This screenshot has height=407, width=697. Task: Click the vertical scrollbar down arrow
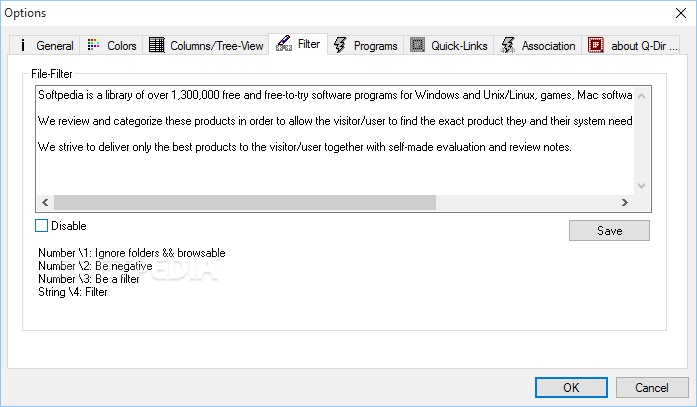(641, 186)
